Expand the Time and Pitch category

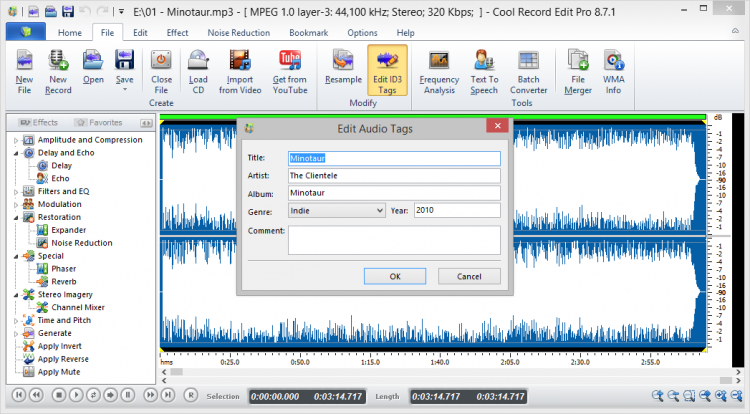16,321
